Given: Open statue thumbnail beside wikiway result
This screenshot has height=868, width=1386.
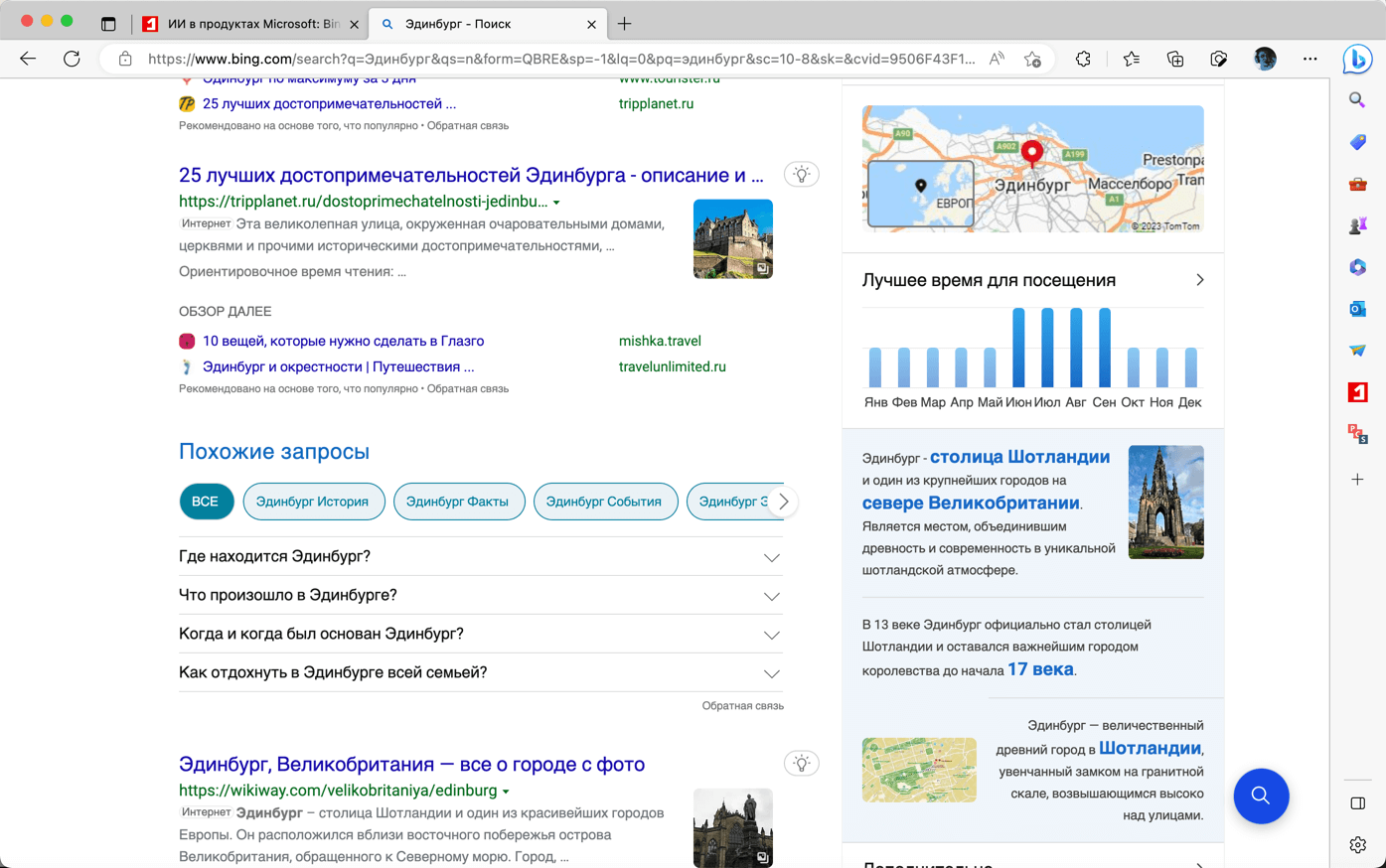Looking at the screenshot, I should [x=733, y=828].
